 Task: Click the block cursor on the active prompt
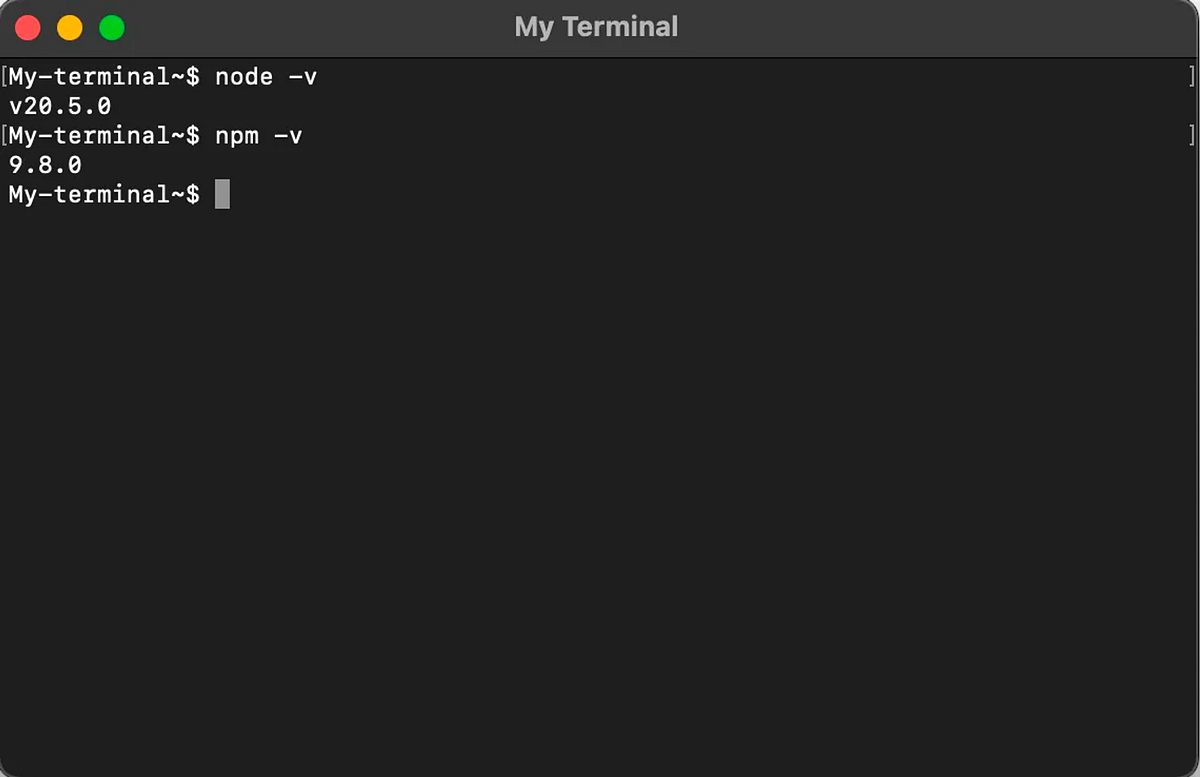pyautogui.click(x=222, y=194)
